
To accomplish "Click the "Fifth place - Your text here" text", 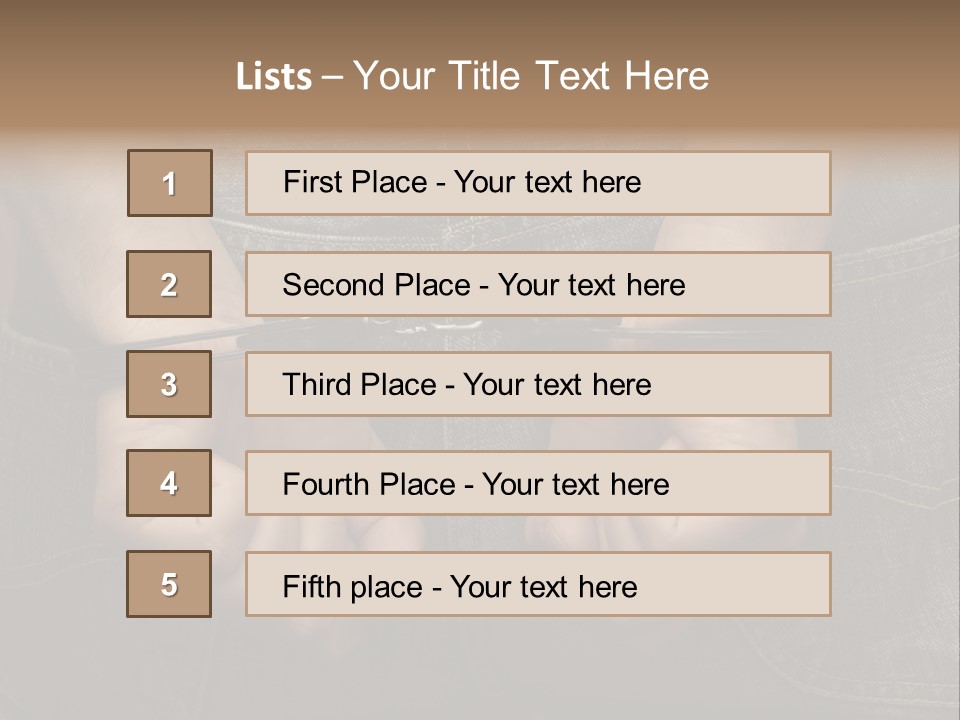I will click(x=459, y=586).
